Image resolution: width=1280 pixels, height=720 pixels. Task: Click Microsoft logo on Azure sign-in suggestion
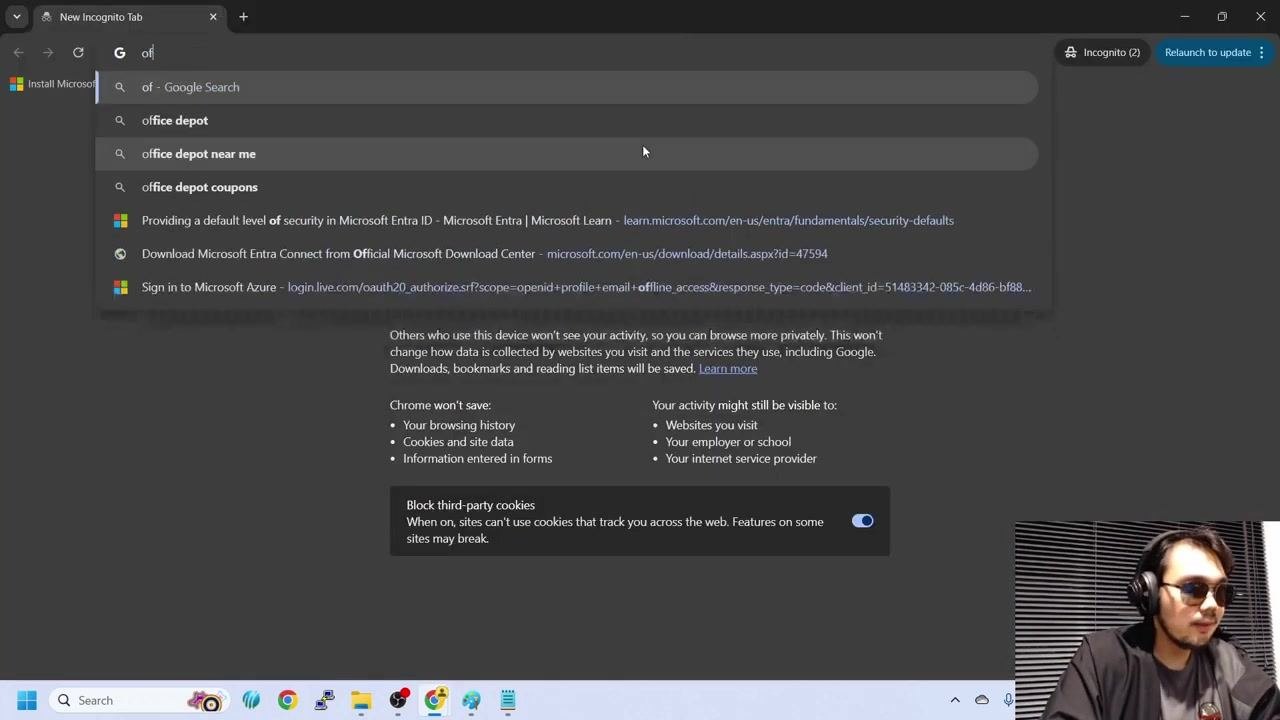(x=120, y=287)
